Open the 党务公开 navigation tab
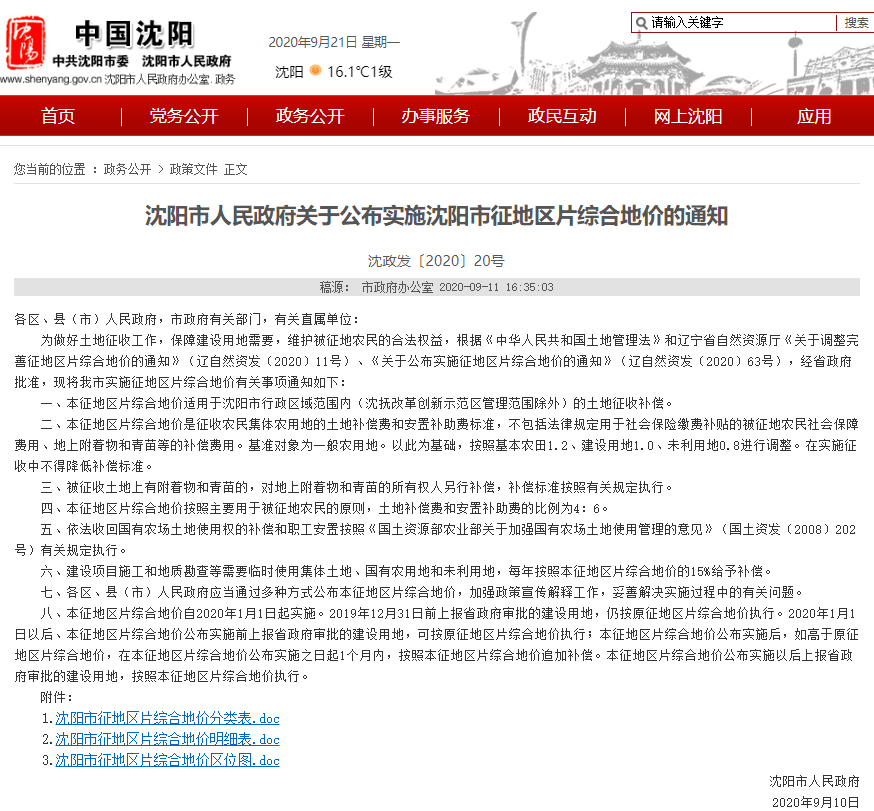The height and width of the screenshot is (811, 874). 182,115
